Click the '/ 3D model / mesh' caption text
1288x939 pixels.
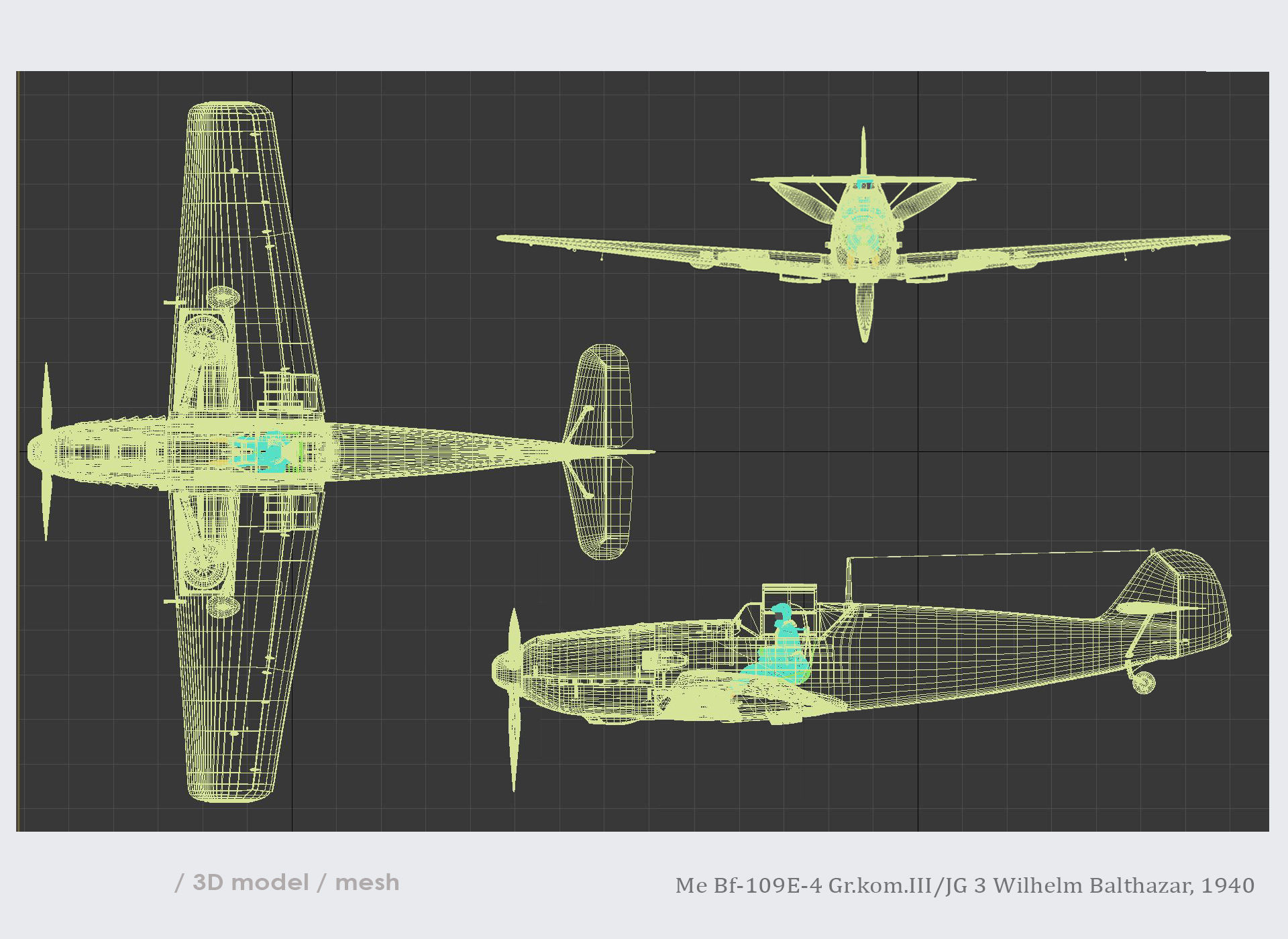click(x=287, y=883)
